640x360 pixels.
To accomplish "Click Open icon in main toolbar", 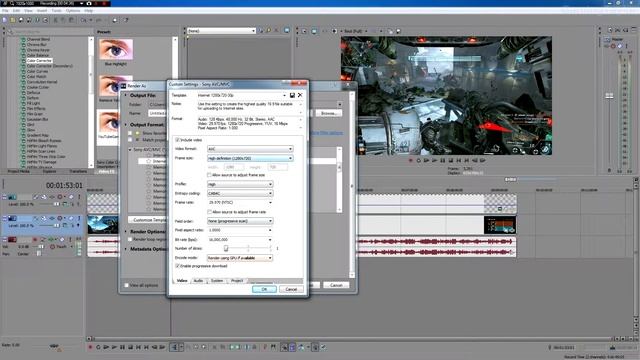I will click(x=13, y=20).
